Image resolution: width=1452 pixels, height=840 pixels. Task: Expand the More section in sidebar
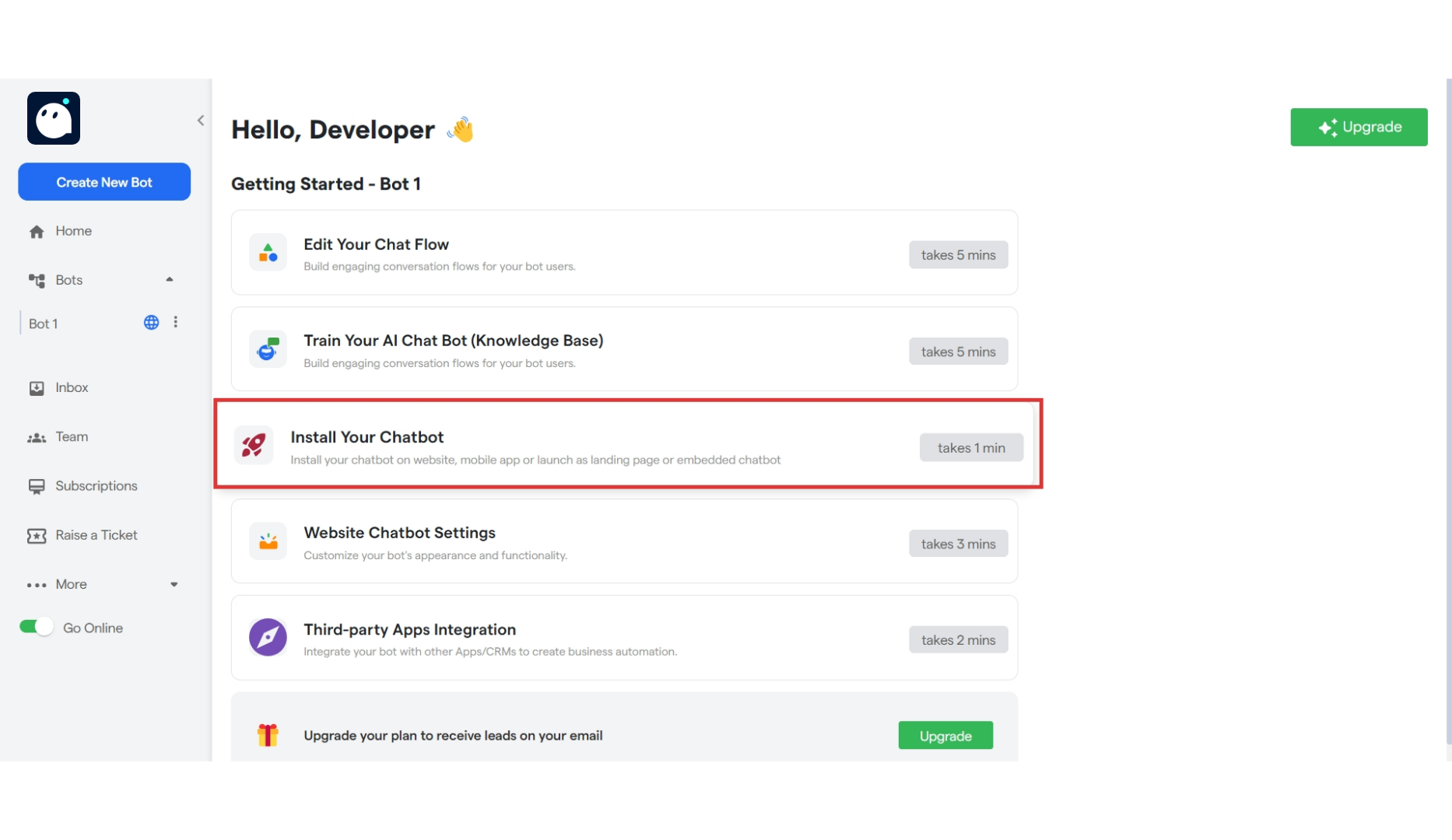(173, 584)
